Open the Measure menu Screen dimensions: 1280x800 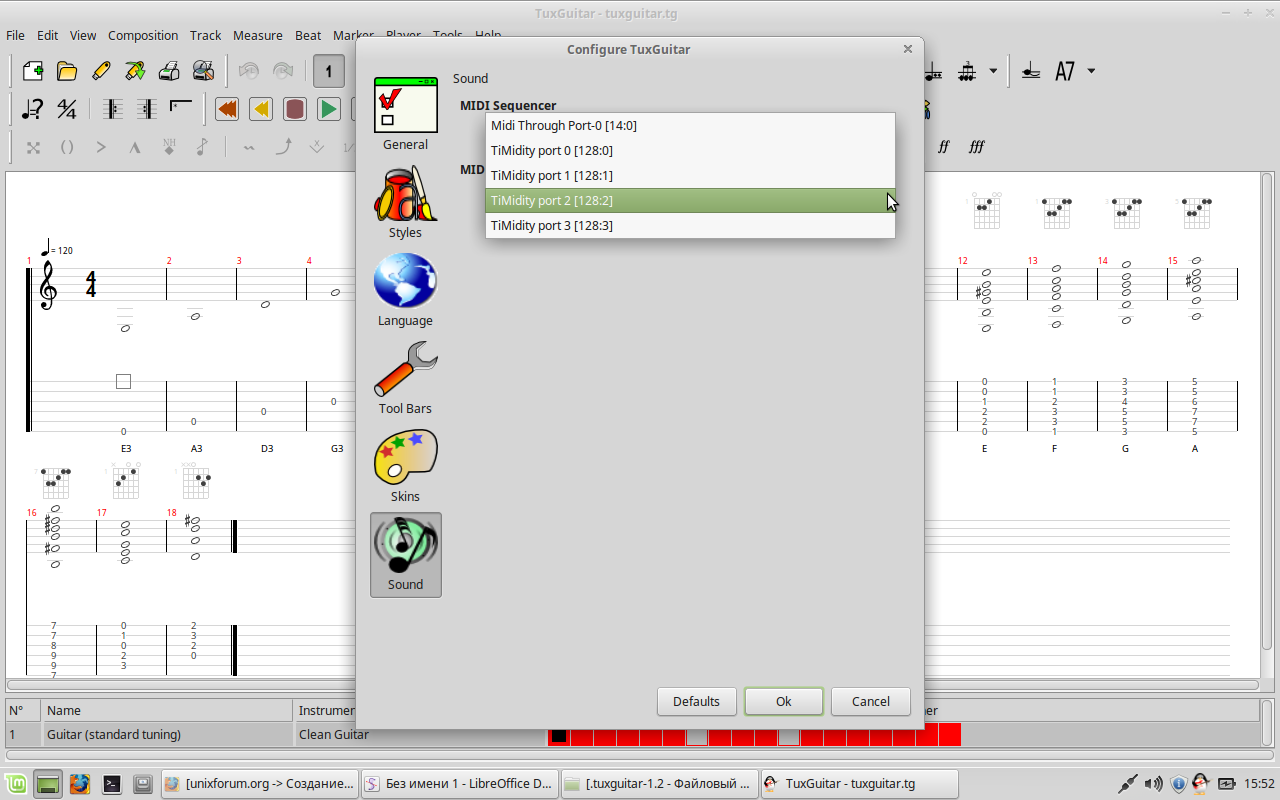click(x=258, y=35)
